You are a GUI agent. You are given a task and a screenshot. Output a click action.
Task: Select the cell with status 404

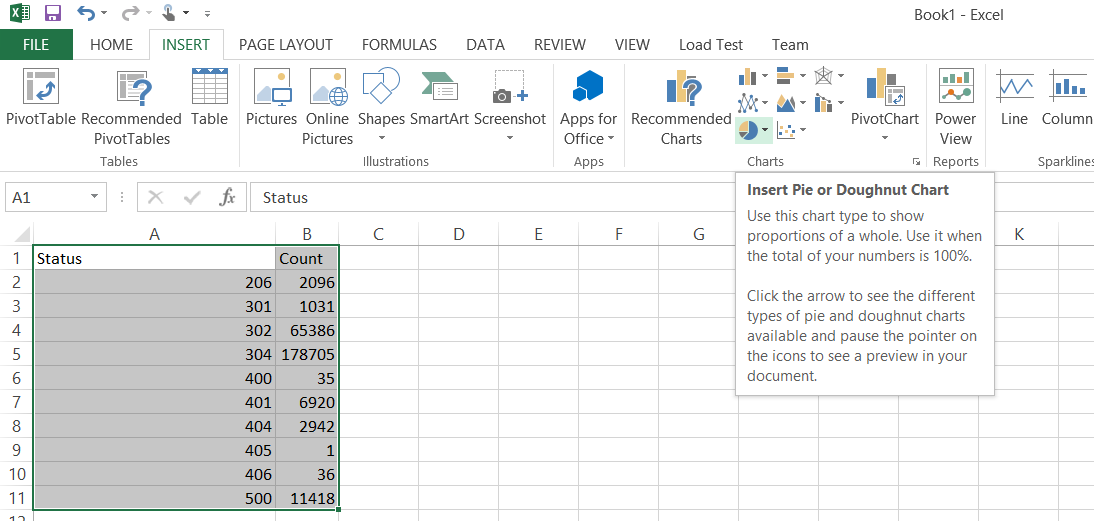click(x=154, y=425)
